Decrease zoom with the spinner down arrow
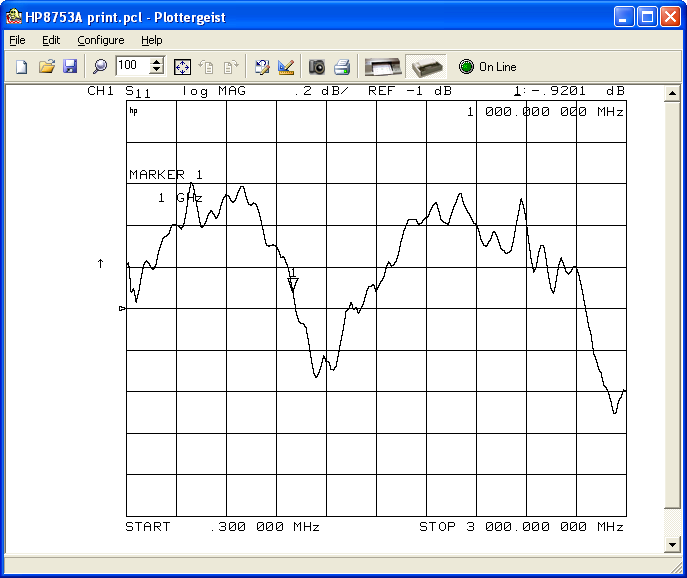This screenshot has width=687, height=578. [x=157, y=71]
